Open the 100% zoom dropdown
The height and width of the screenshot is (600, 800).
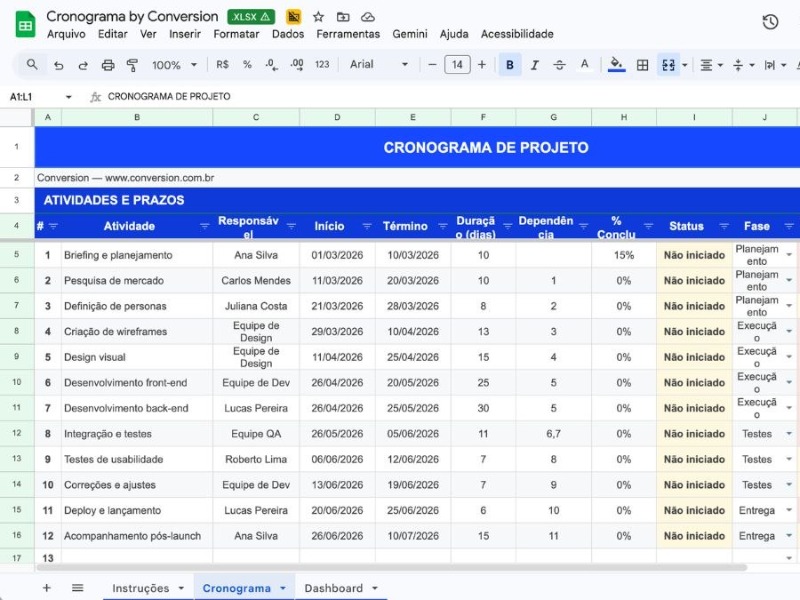[x=174, y=65]
